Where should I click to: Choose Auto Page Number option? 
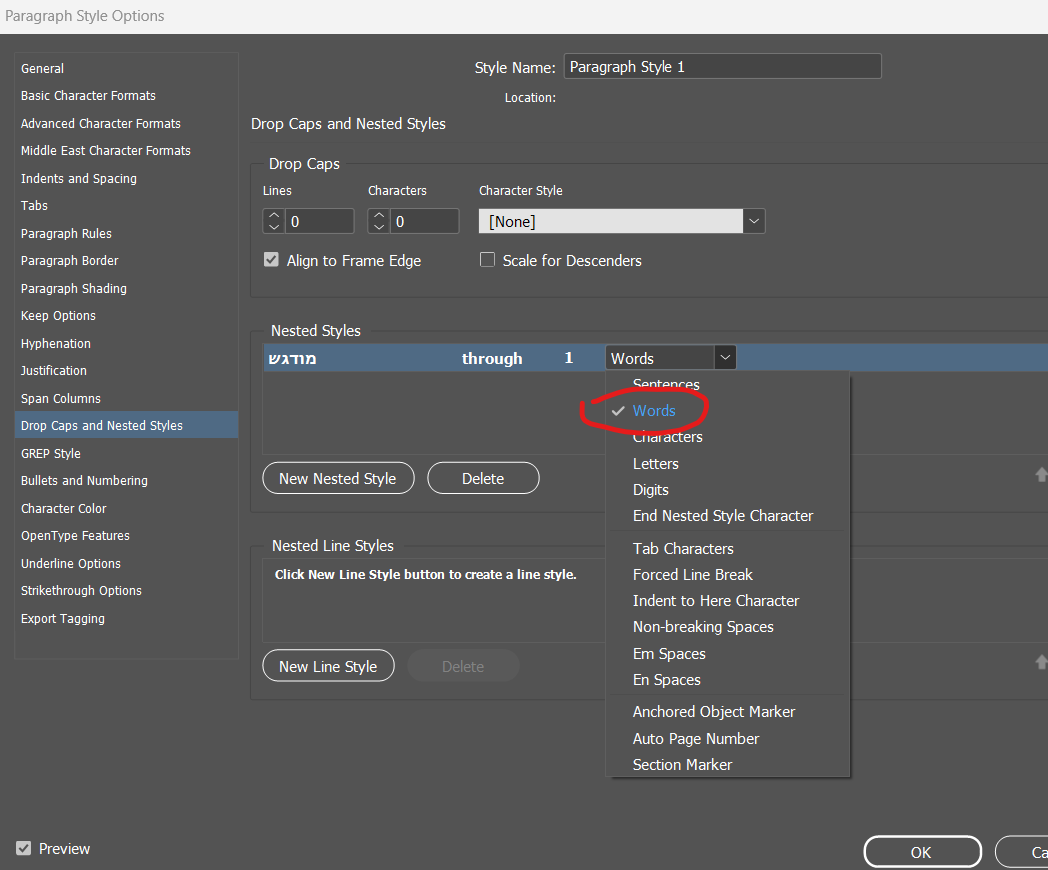coord(695,738)
